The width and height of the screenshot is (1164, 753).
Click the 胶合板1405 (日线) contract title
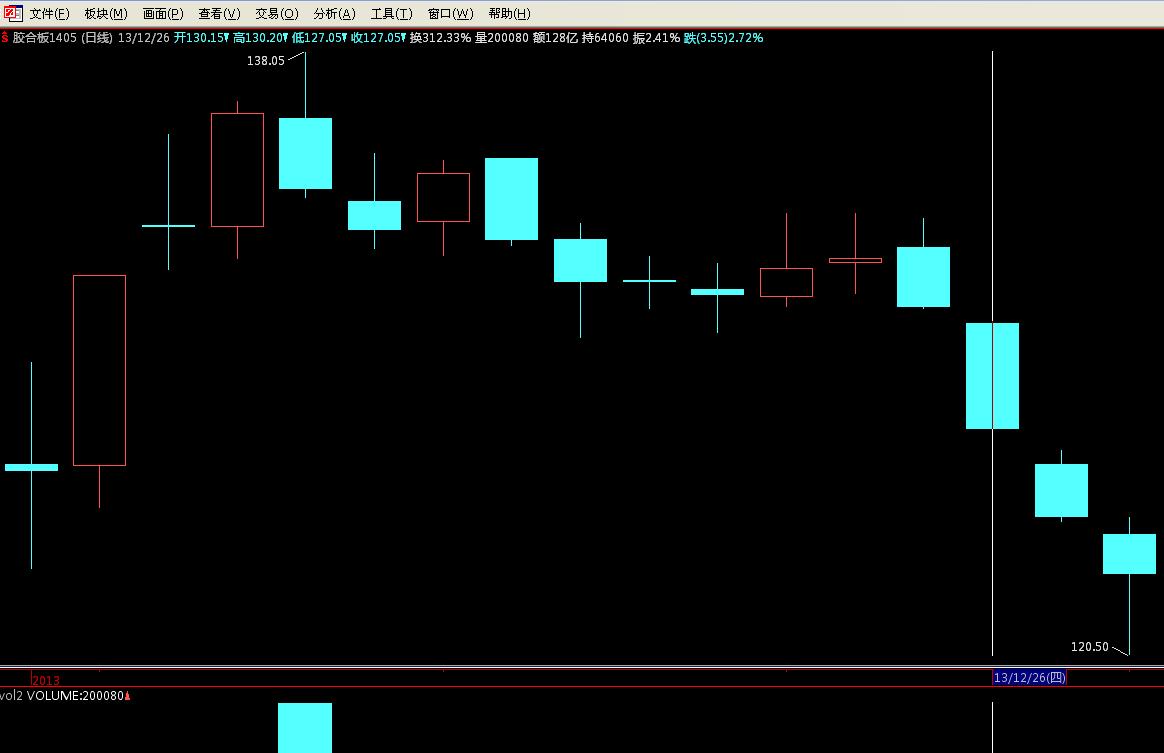pos(62,38)
